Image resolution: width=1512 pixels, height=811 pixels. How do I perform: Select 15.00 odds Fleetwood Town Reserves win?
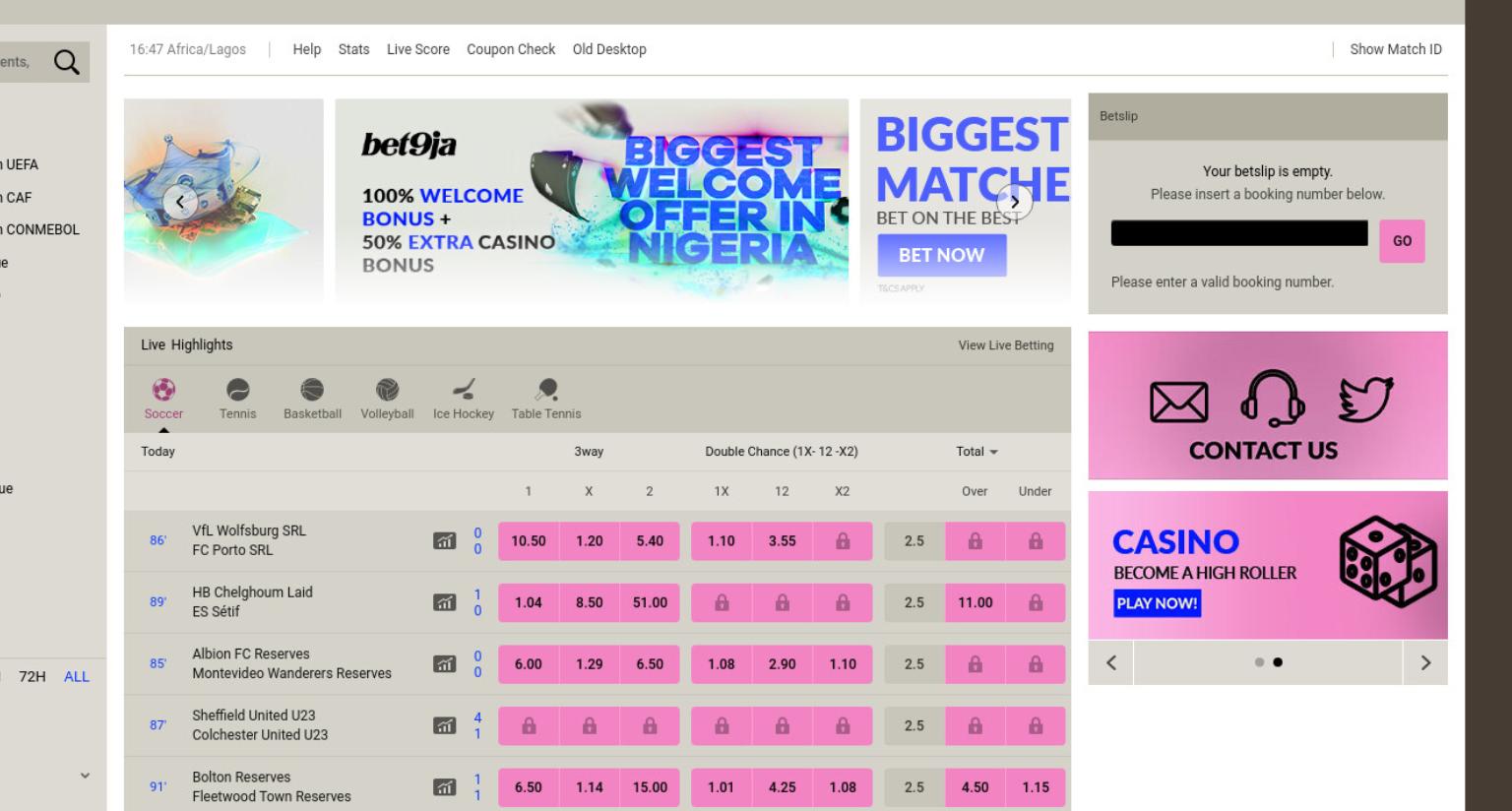coord(650,787)
